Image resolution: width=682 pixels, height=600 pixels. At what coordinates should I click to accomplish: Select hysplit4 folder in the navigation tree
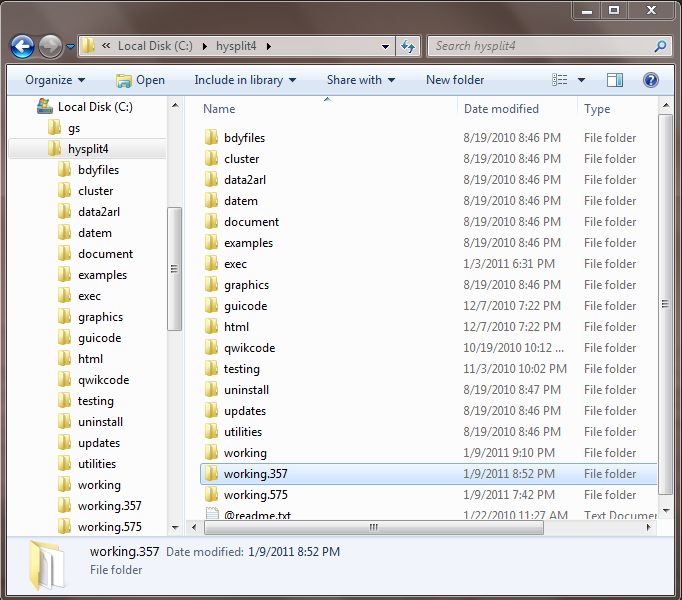(88, 149)
